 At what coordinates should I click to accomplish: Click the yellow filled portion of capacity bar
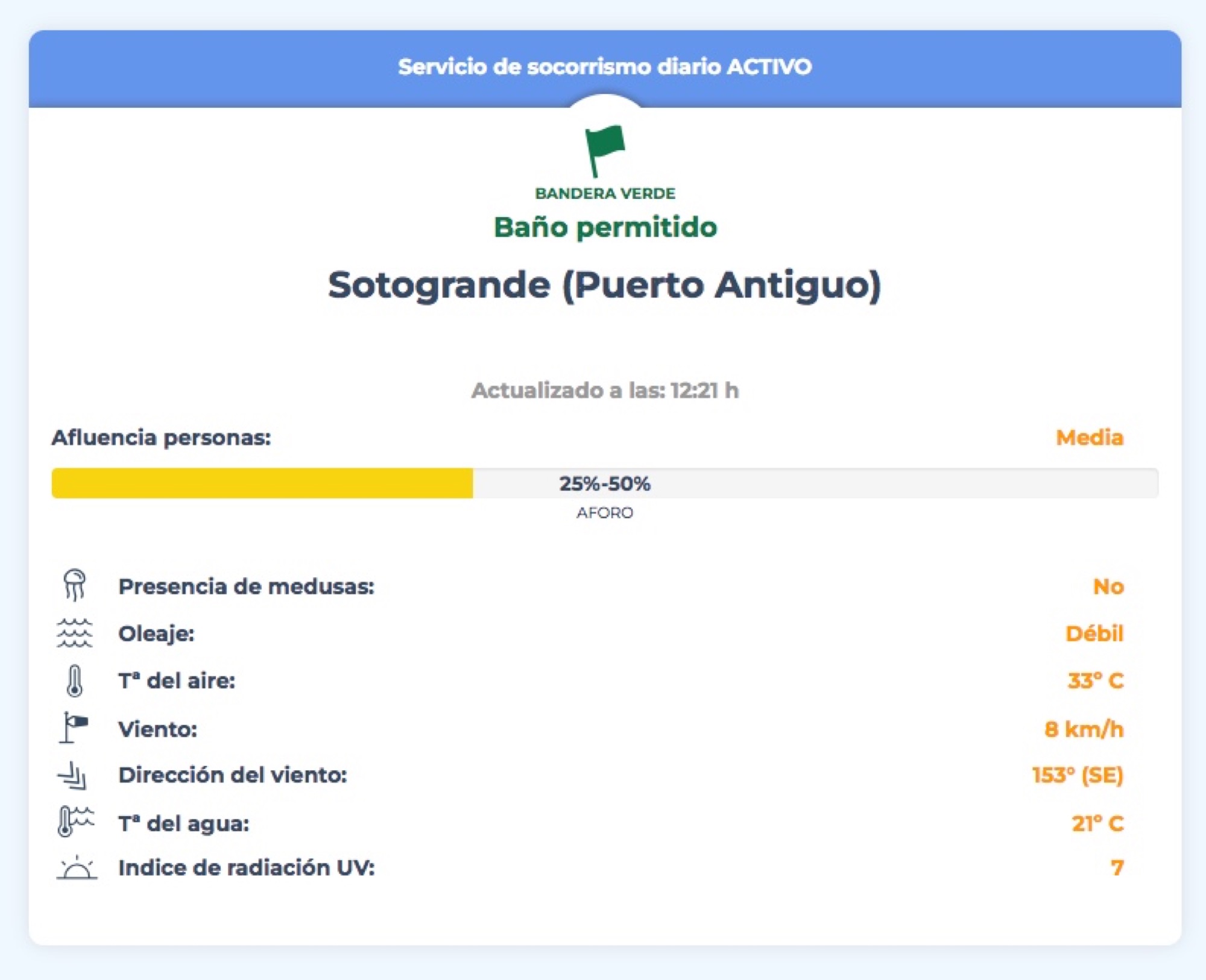coord(262,483)
